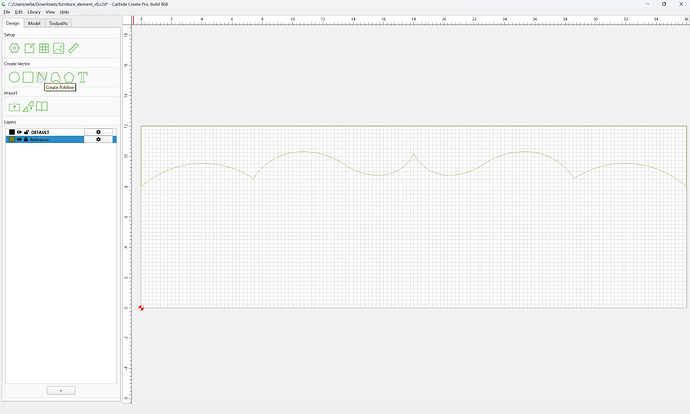
Task: Select the measure ruler tool
Action: tap(73, 48)
